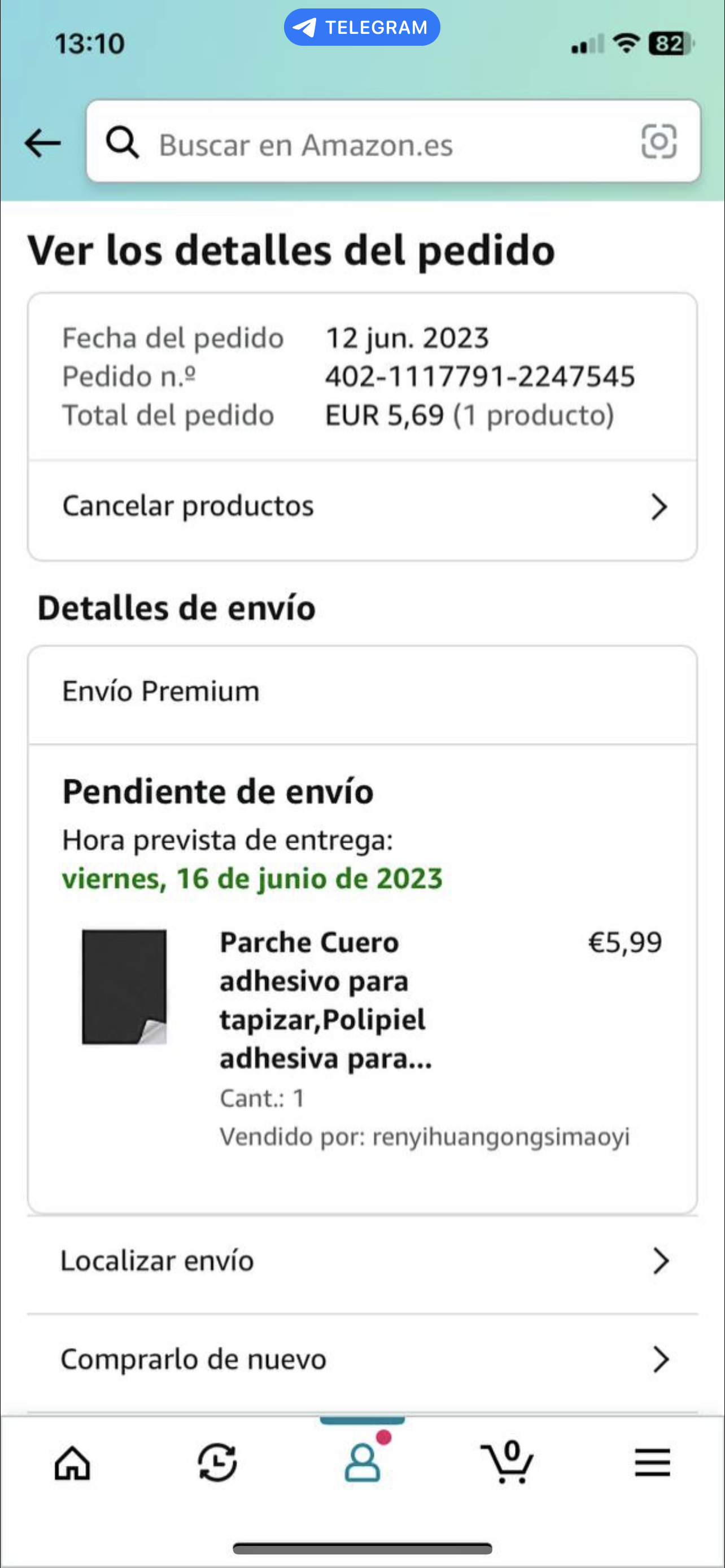Focus the Buscar en Amazon.es search field

pyautogui.click(x=390, y=145)
